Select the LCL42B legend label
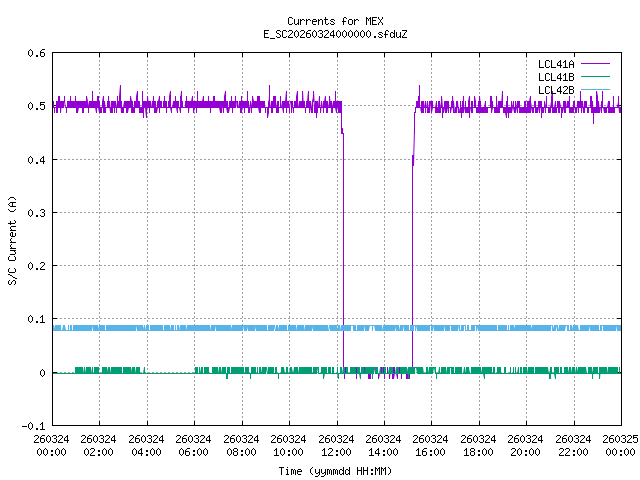Viewport: 640px width, 480px height. [555, 90]
